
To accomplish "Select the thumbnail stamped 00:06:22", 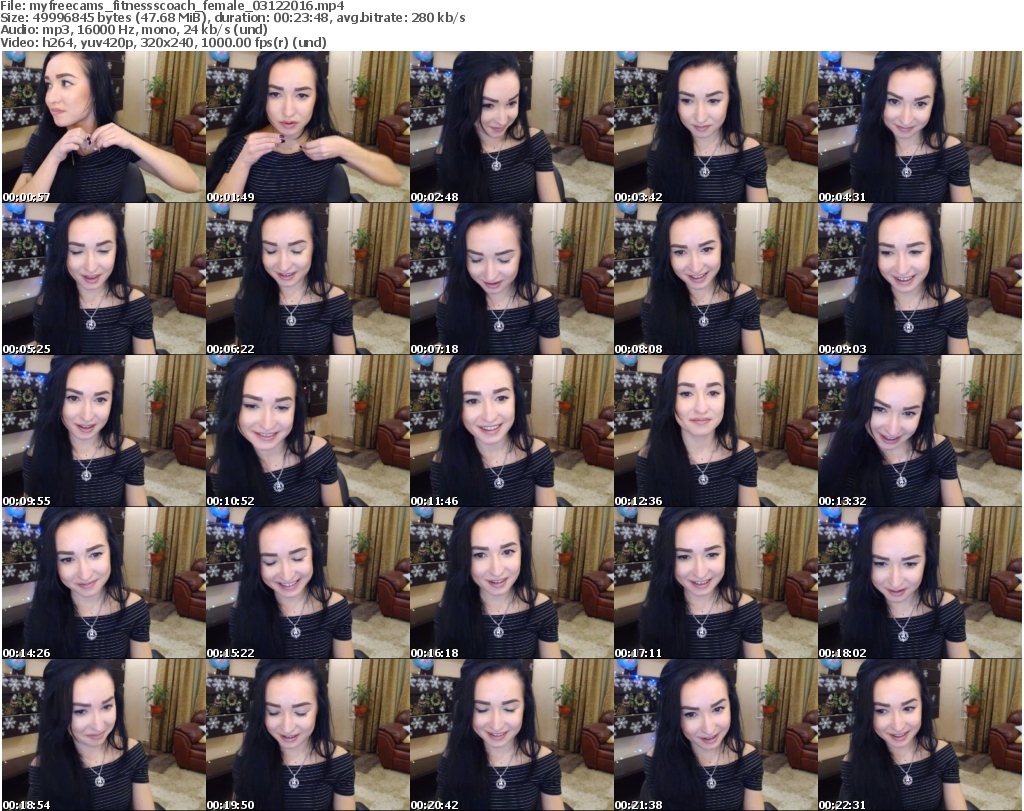I will click(x=308, y=279).
